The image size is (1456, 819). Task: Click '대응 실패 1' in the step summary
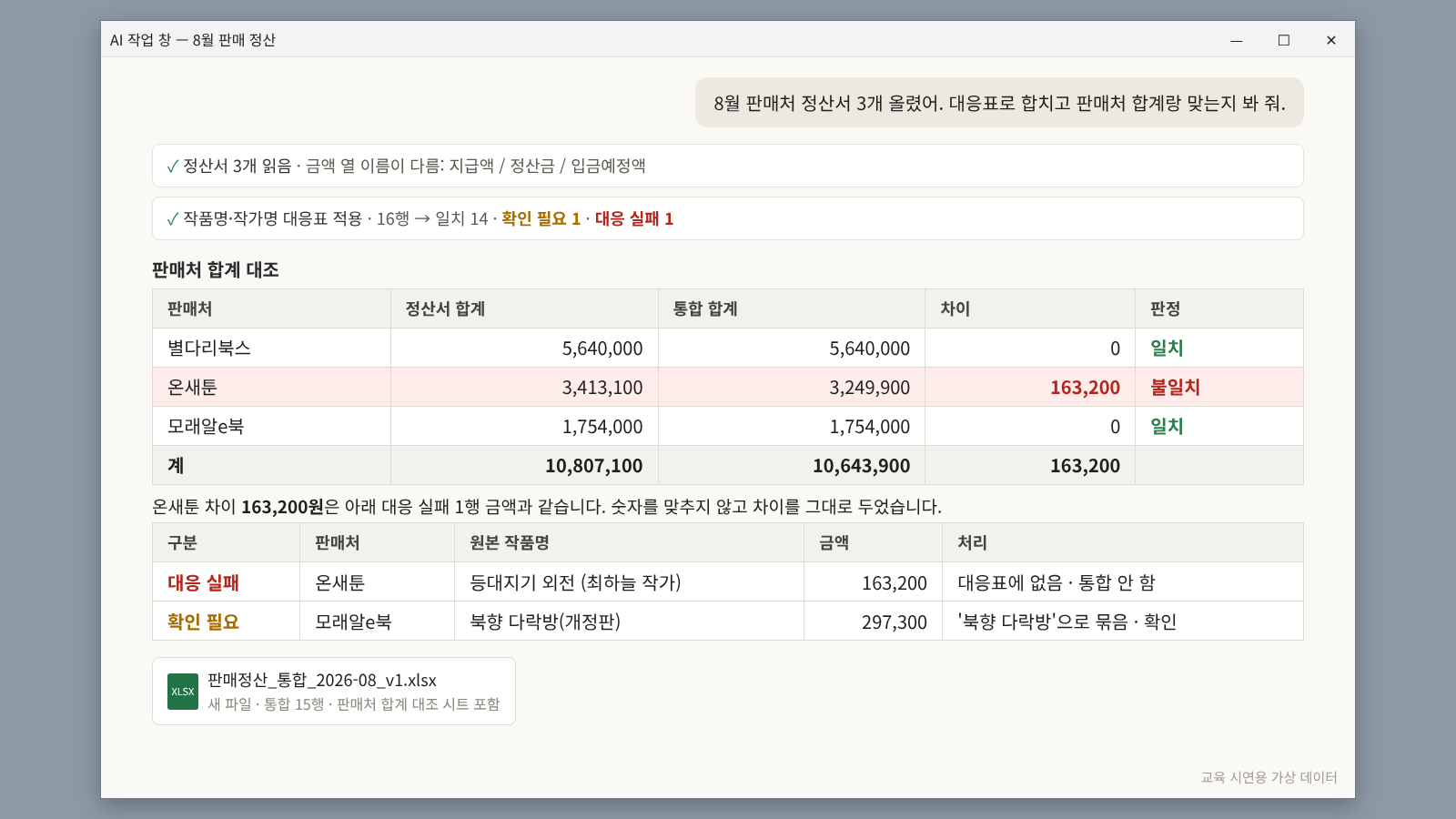(x=634, y=218)
